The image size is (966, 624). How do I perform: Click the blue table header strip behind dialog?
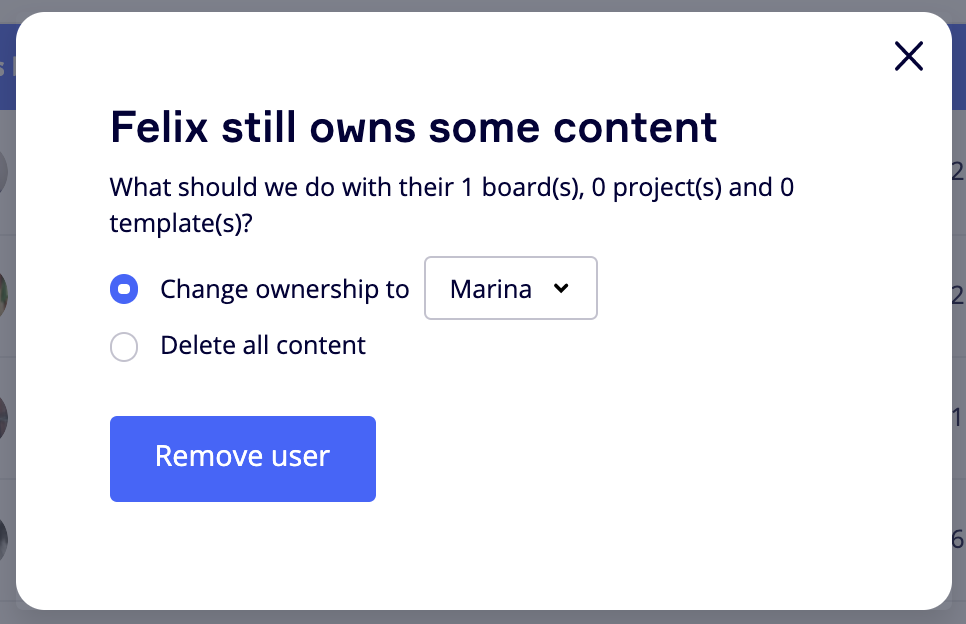(7, 67)
